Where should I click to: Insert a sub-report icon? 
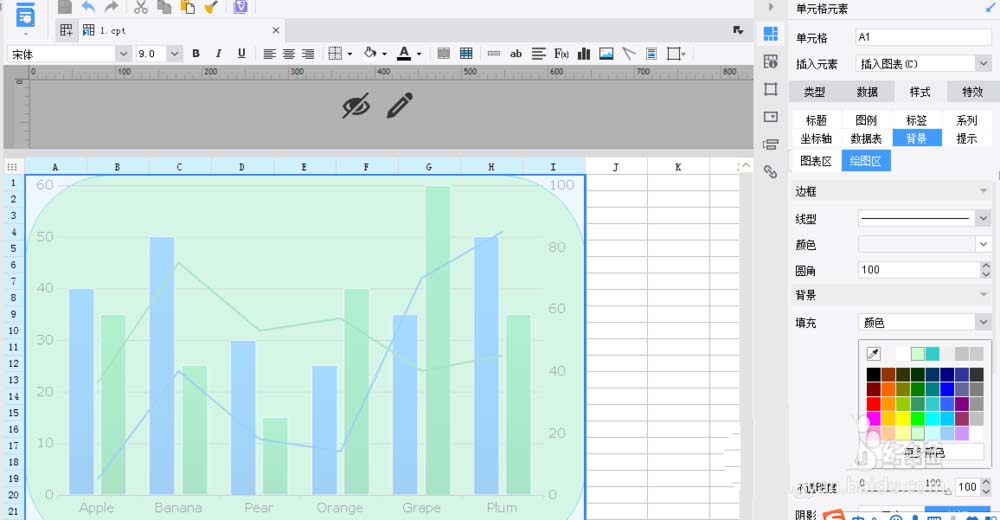pyautogui.click(x=651, y=54)
